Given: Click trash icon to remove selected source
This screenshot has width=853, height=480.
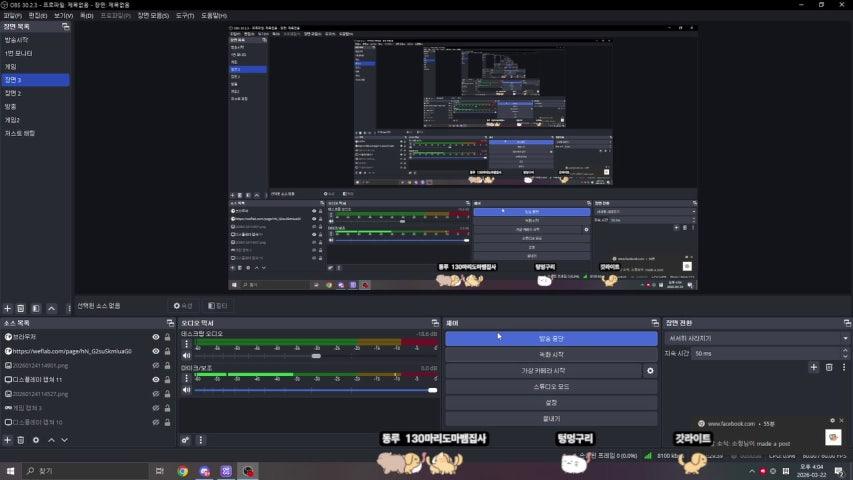Looking at the screenshot, I should tap(22, 439).
